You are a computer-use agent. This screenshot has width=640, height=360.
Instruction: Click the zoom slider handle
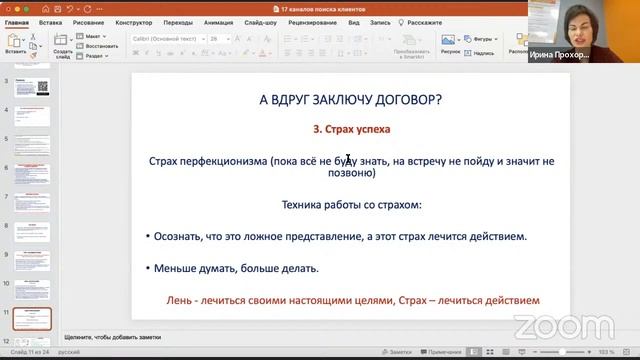click(562, 352)
